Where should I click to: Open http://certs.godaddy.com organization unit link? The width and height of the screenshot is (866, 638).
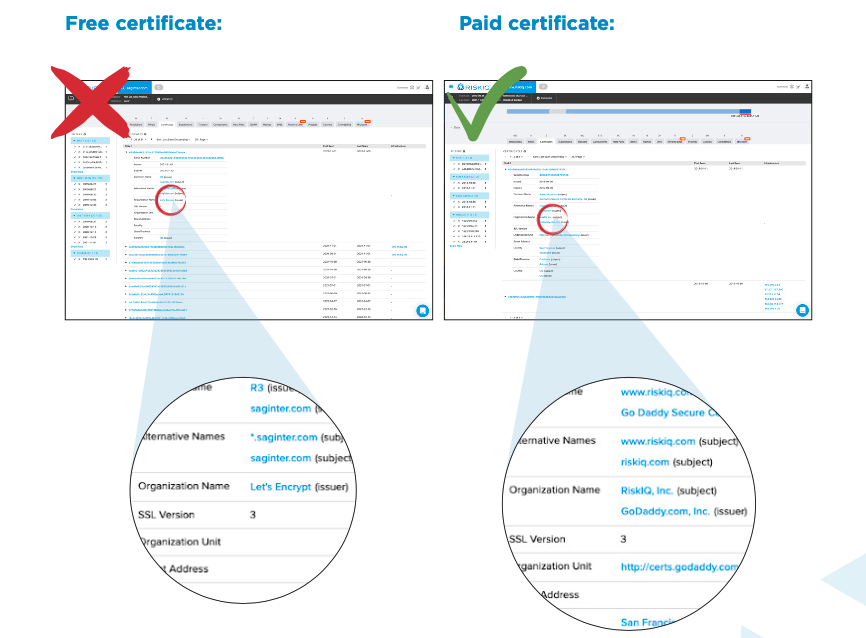[679, 567]
